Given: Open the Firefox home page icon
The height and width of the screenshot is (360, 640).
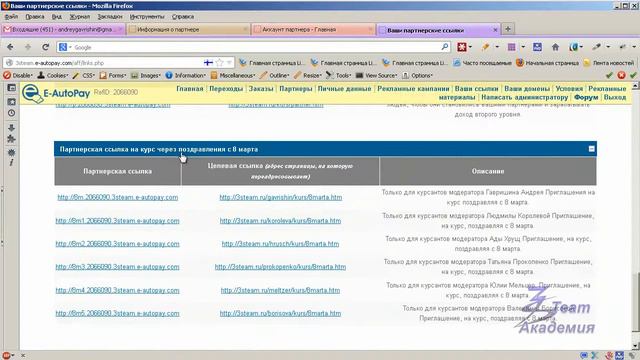Looking at the screenshot, I should pyautogui.click(x=556, y=47).
